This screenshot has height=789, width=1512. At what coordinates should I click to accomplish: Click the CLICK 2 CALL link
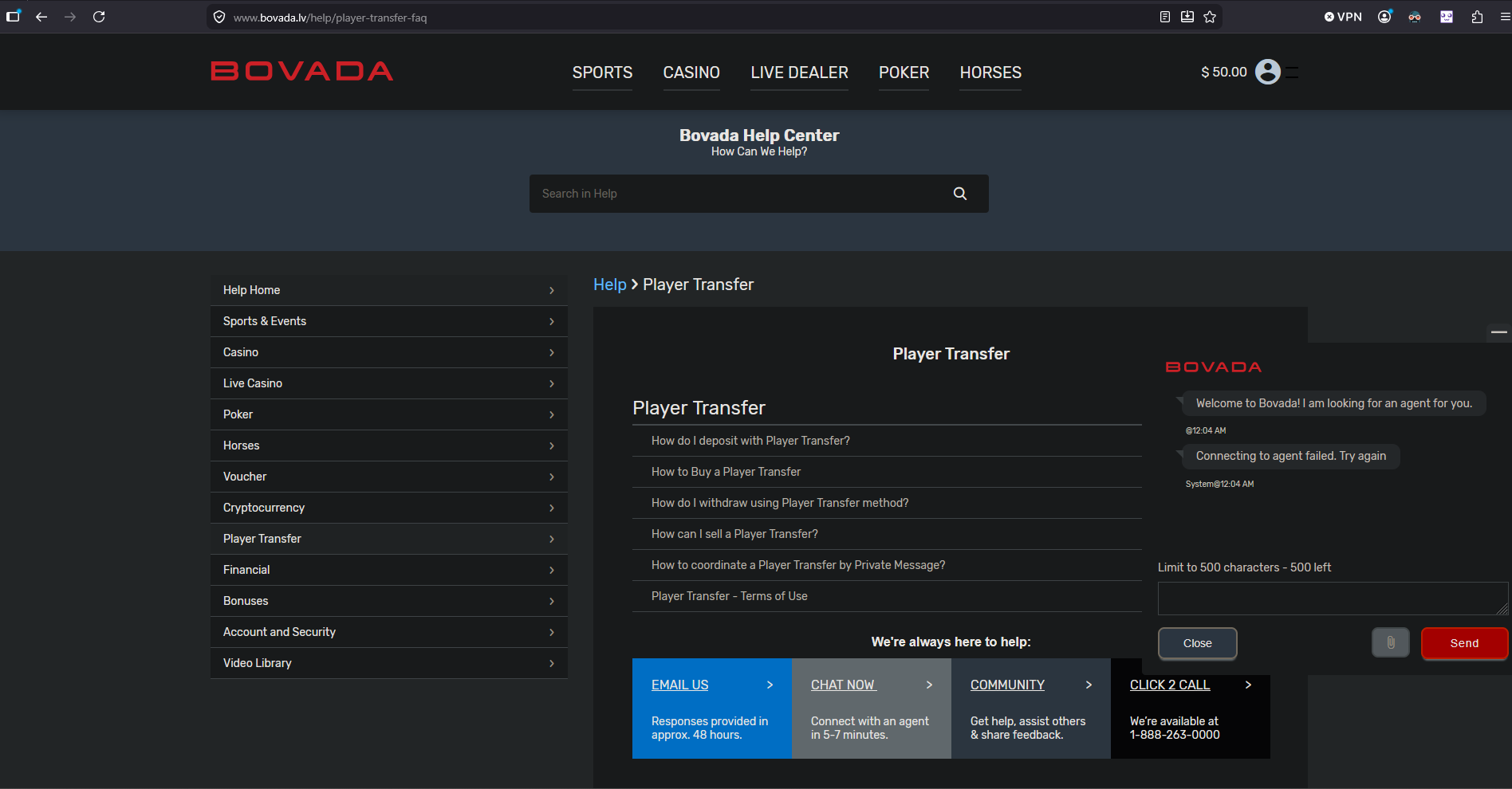click(x=1170, y=685)
